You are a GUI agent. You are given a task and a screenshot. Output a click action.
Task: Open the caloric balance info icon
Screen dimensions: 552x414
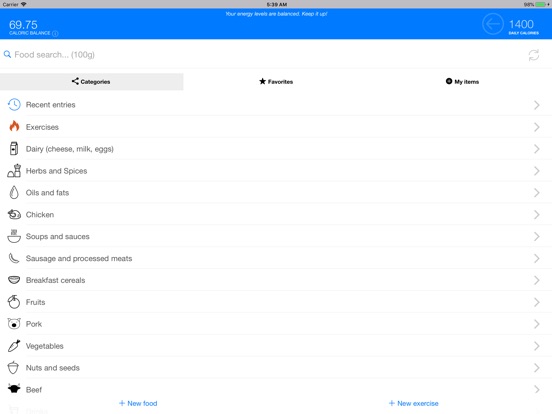click(x=55, y=33)
